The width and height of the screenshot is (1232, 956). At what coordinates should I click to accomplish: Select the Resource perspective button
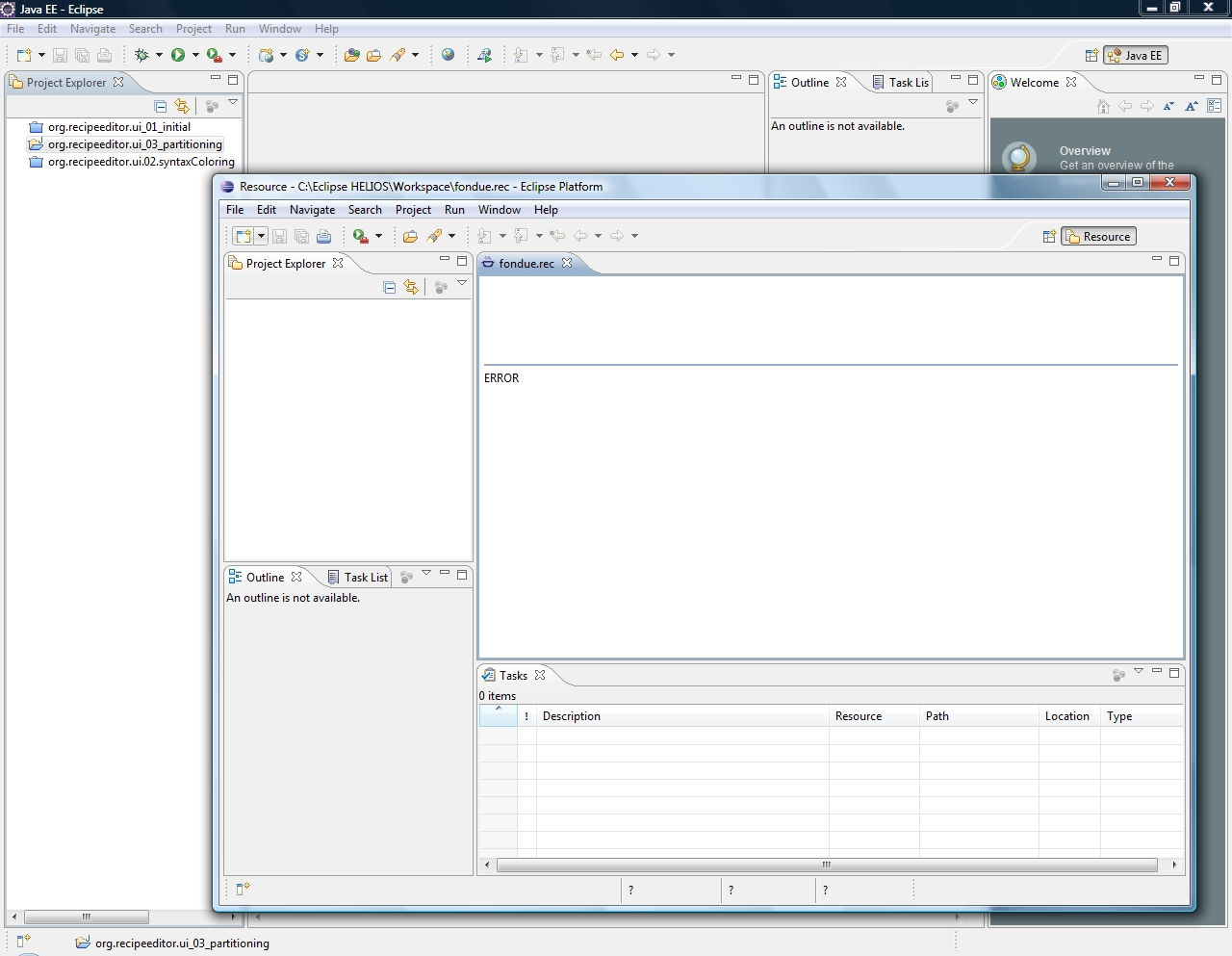[1098, 237]
